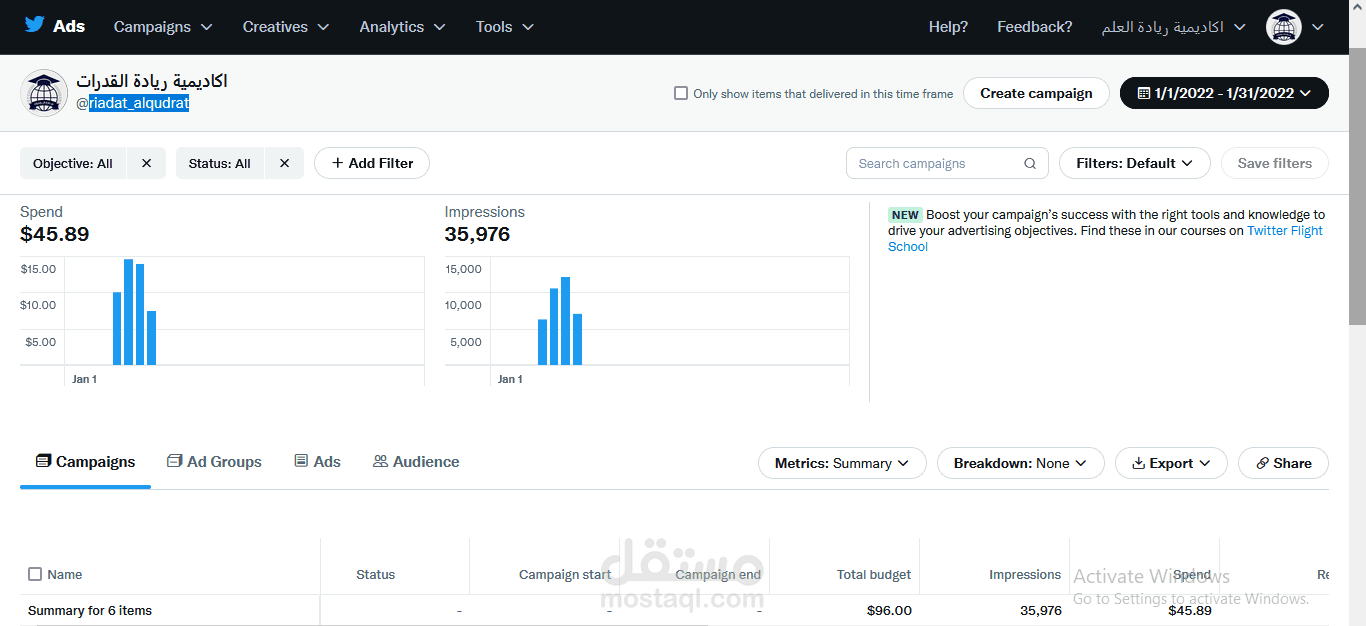Switch to the Audience tab
The image size is (1366, 626).
(x=416, y=462)
